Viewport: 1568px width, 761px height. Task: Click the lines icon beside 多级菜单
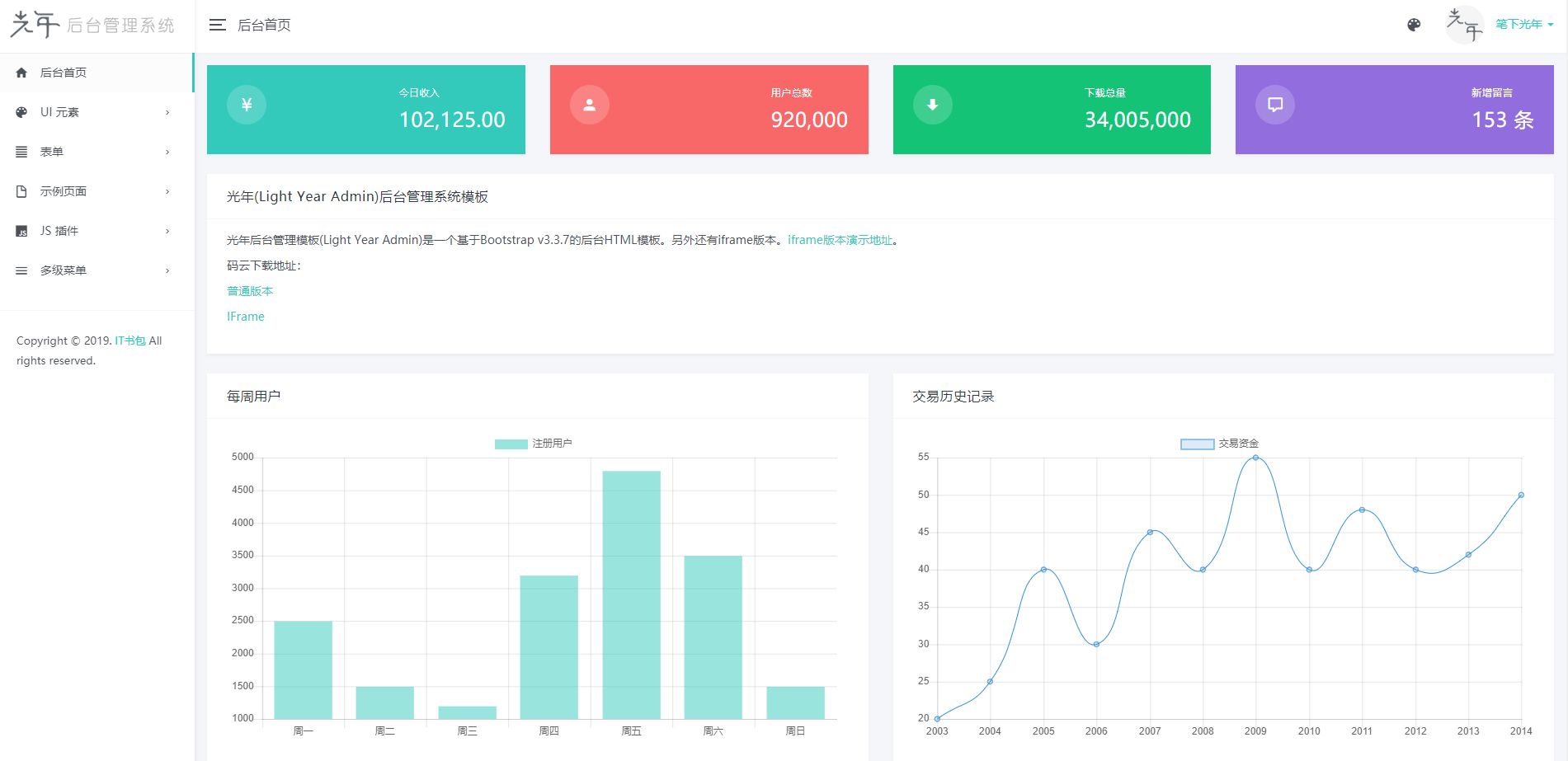(21, 270)
